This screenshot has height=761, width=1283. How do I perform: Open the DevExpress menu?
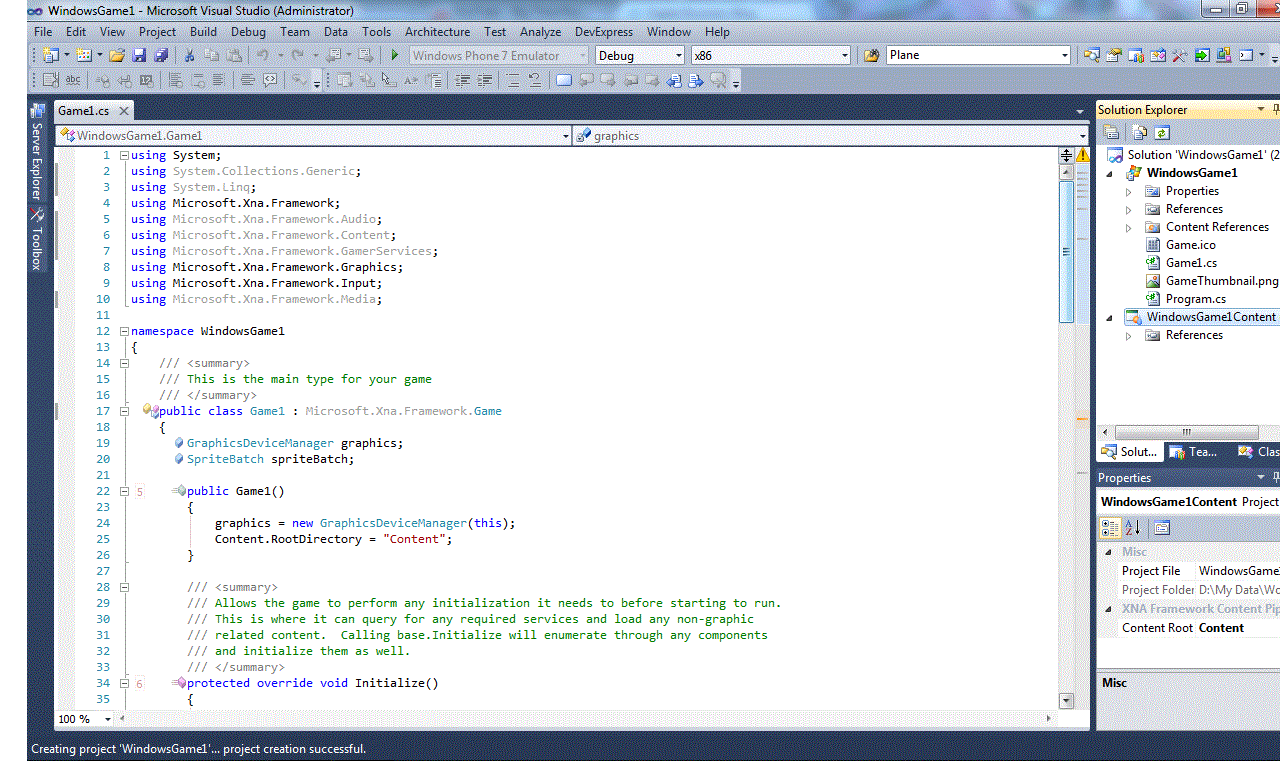pyautogui.click(x=603, y=31)
